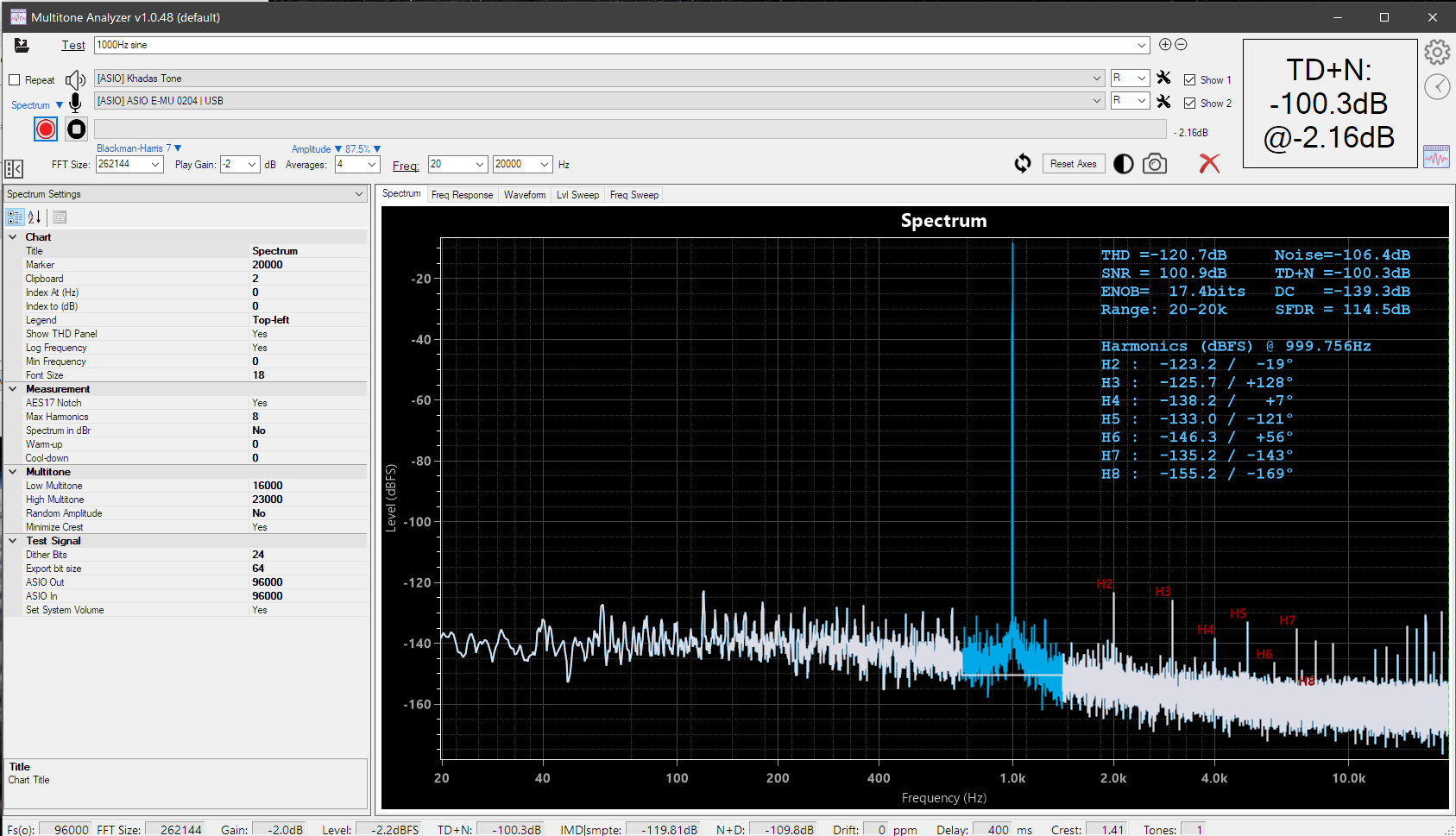Open the Averages dropdown

(372, 164)
